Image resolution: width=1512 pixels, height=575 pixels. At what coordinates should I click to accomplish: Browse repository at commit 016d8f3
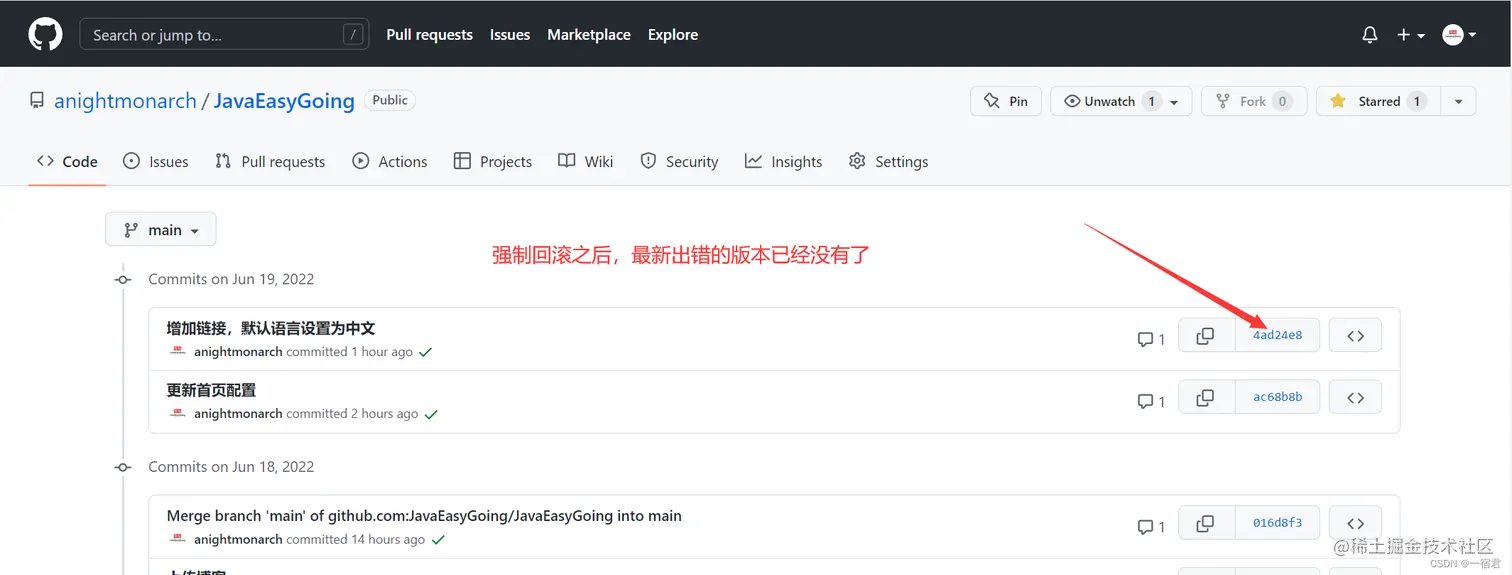click(x=1356, y=523)
